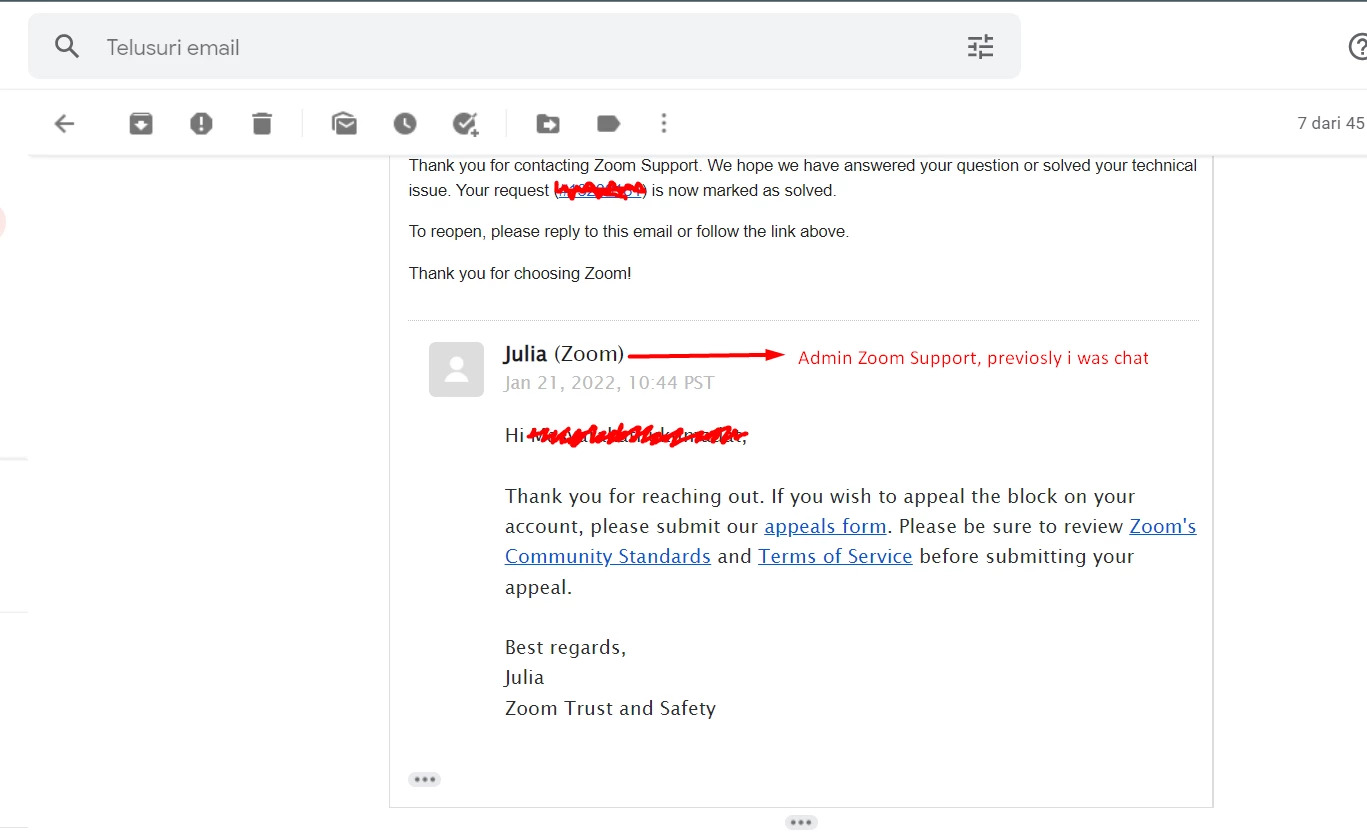Move email to folder icon
The width and height of the screenshot is (1367, 839).
click(x=548, y=124)
